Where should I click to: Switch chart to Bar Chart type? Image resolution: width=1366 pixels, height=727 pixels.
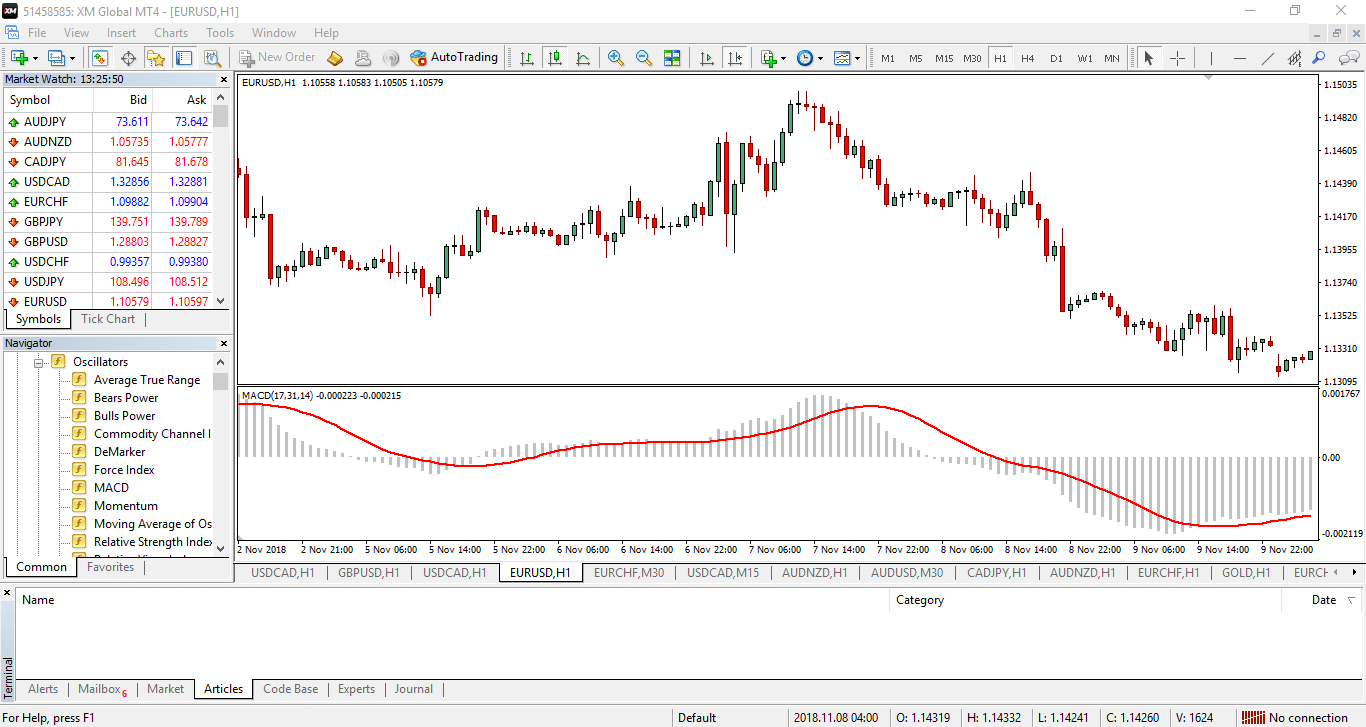pos(527,58)
